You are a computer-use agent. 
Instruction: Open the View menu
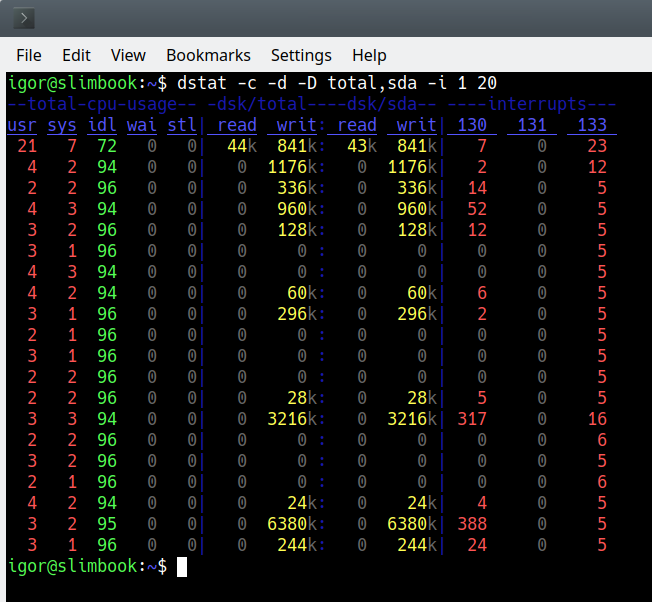click(x=128, y=55)
